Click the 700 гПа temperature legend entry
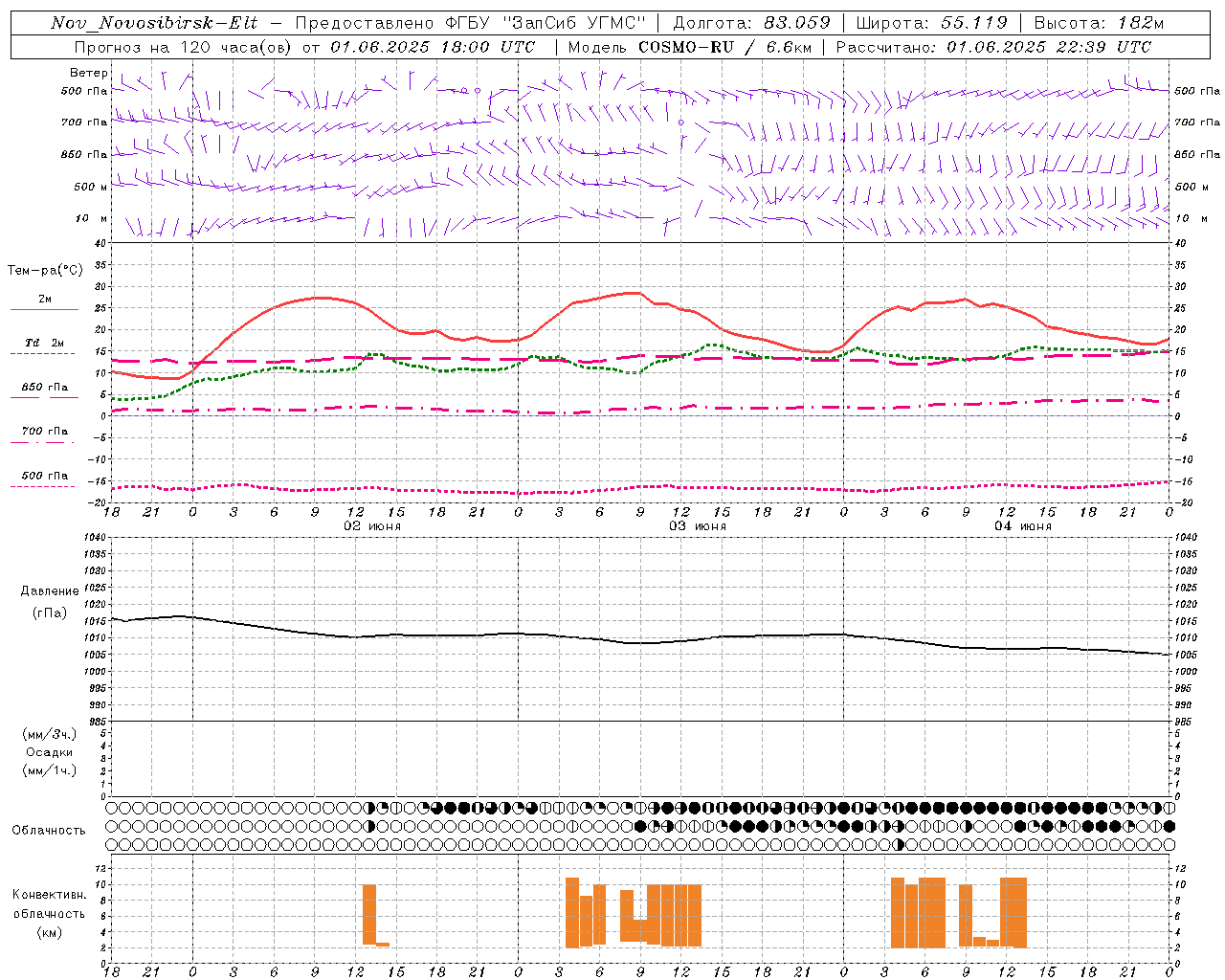This screenshot has height=980, width=1225. (x=44, y=434)
